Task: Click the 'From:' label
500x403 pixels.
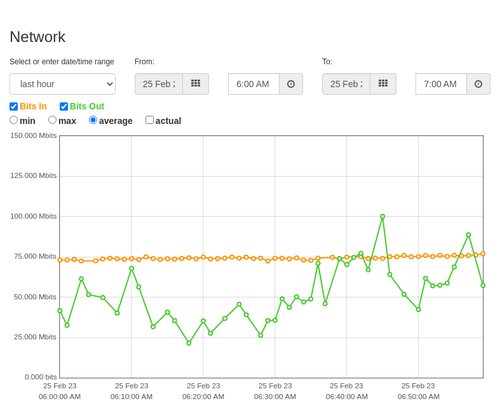Action: point(144,62)
